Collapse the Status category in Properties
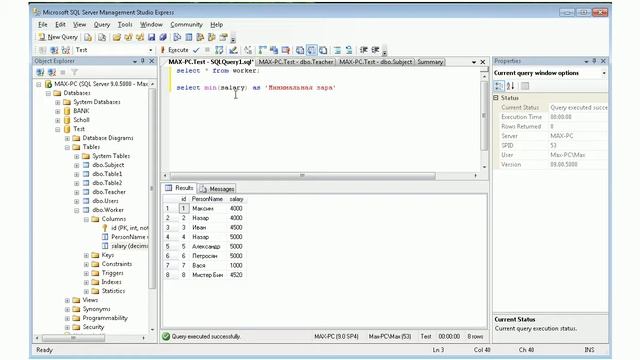Viewport: 640px width, 360px height. point(496,98)
